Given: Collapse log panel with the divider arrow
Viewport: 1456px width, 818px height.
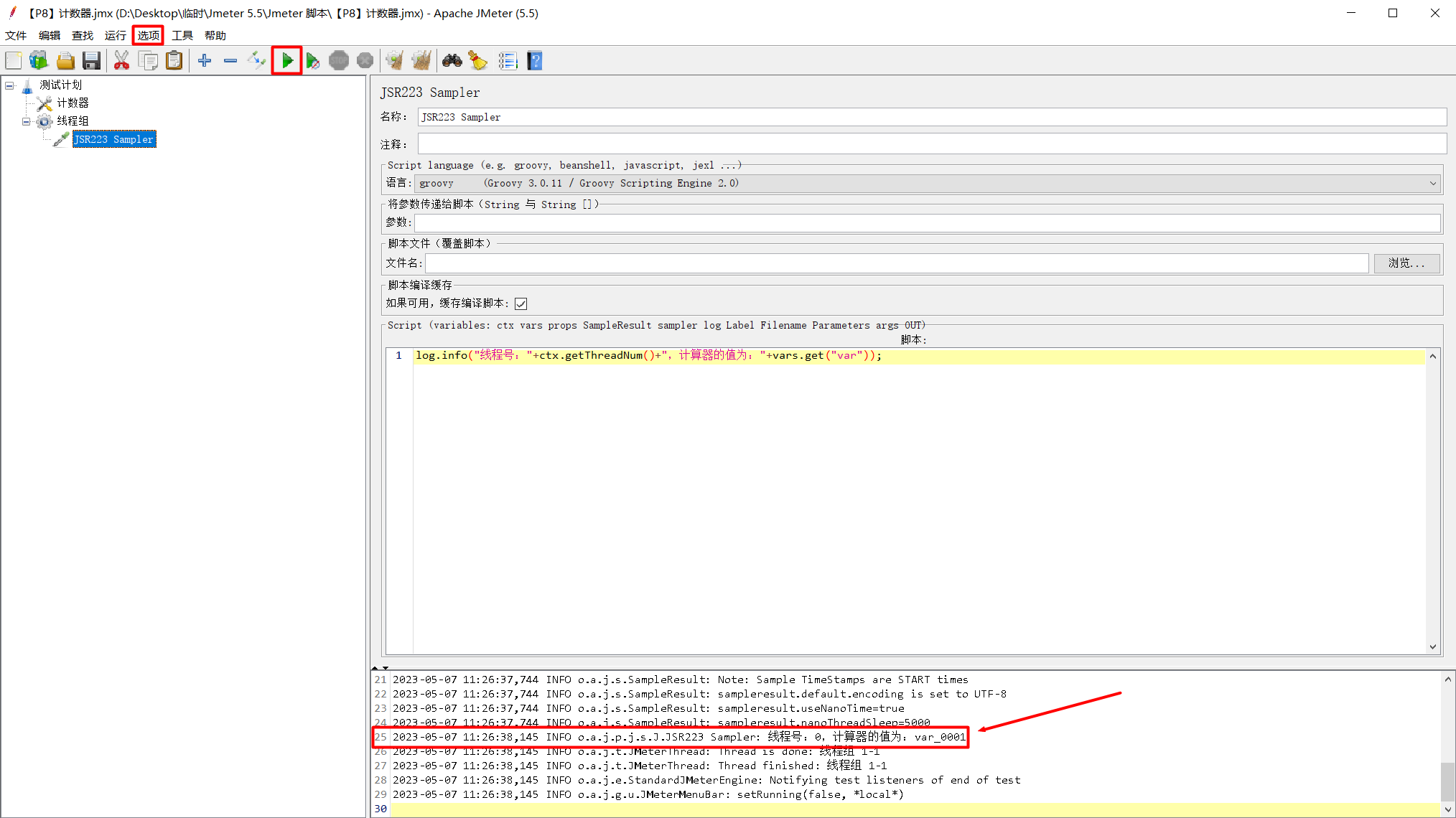Looking at the screenshot, I should [x=386, y=668].
